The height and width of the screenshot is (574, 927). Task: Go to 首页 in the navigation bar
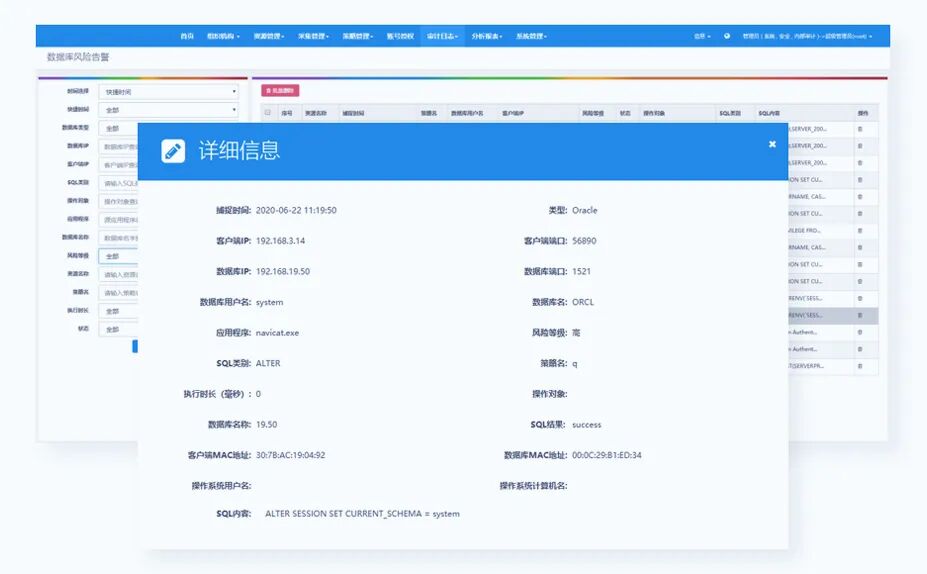pyautogui.click(x=187, y=36)
